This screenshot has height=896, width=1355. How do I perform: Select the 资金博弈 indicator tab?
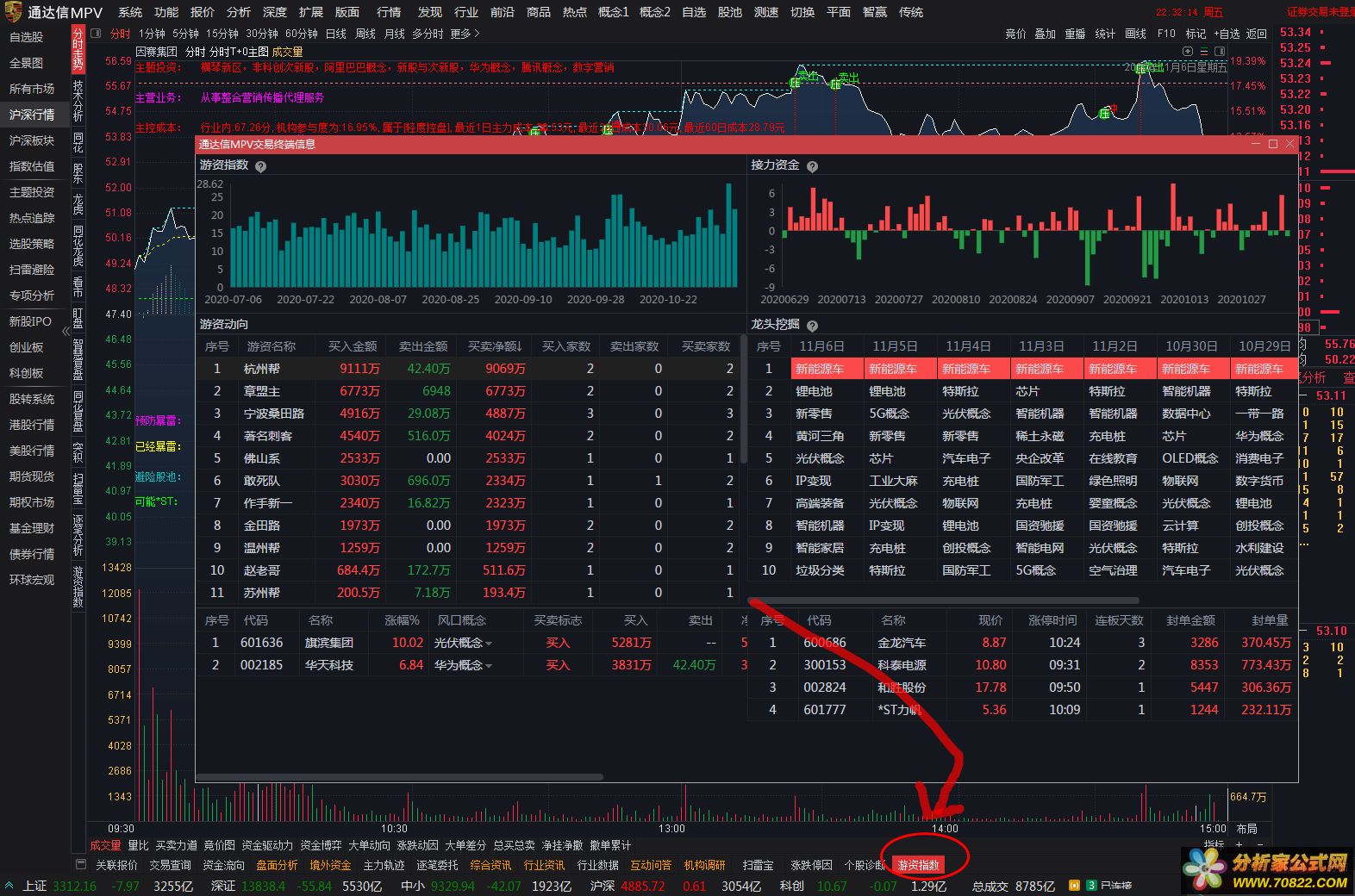tap(321, 846)
